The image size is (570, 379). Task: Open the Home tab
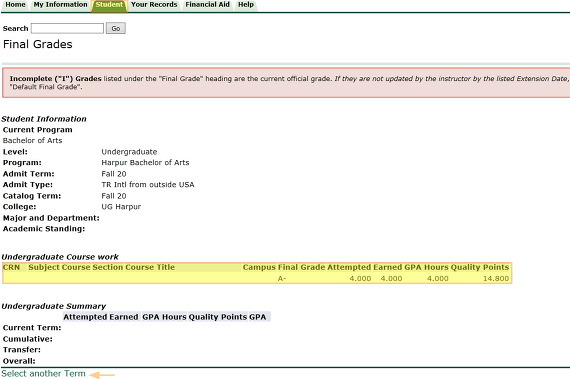tap(15, 5)
